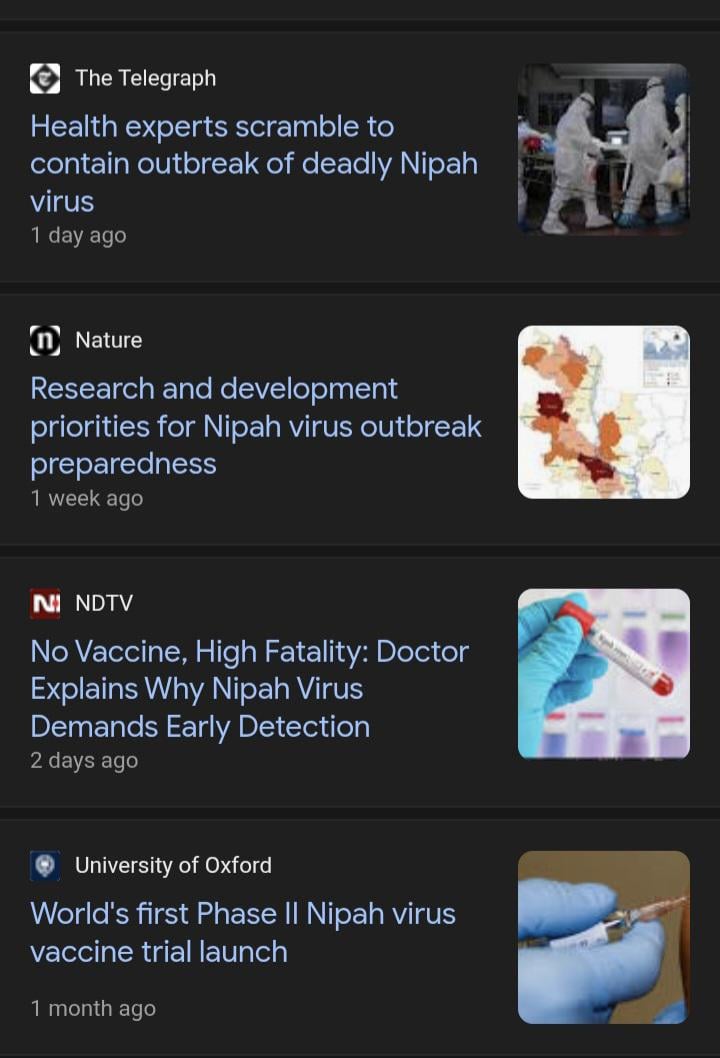
Task: Read the 'No Vaccine, High Fatality' story
Action: tap(250, 688)
